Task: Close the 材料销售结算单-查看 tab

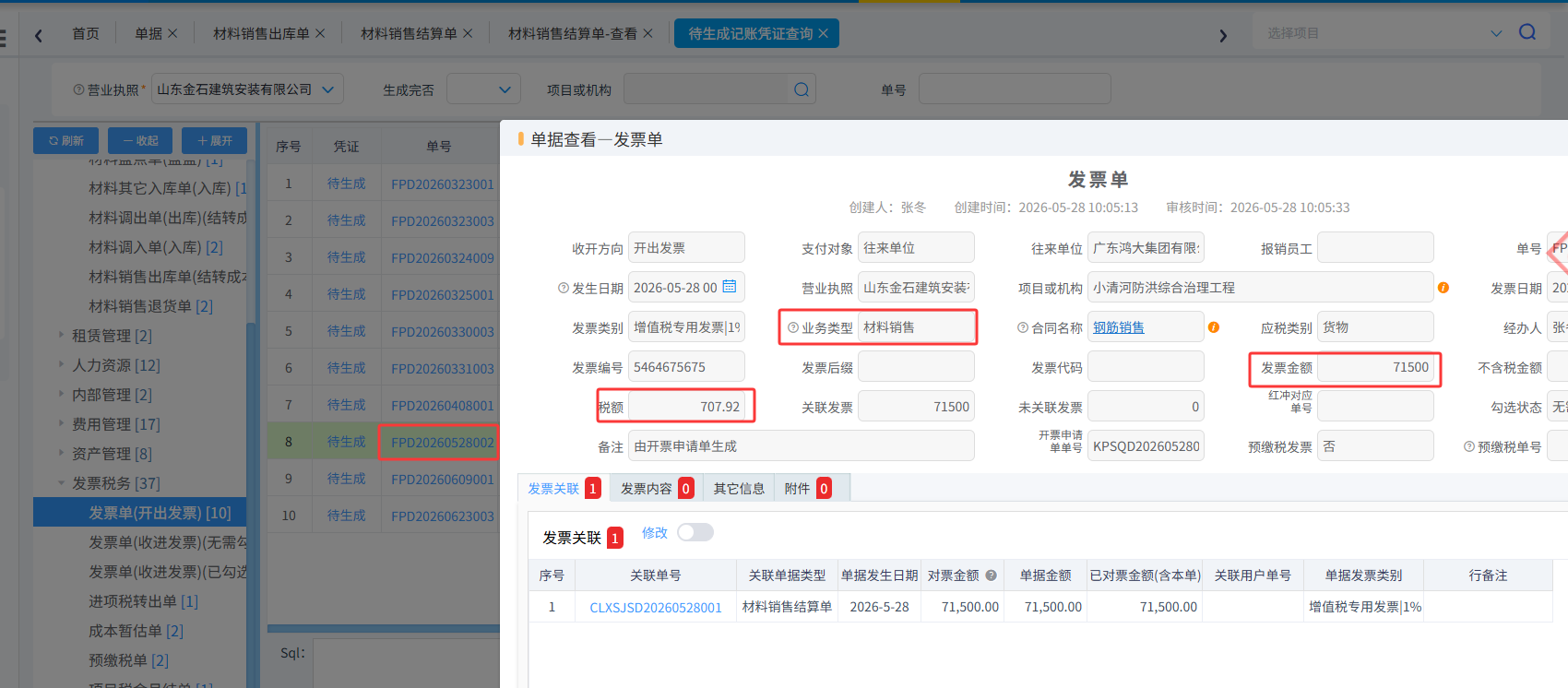Action: (647, 33)
